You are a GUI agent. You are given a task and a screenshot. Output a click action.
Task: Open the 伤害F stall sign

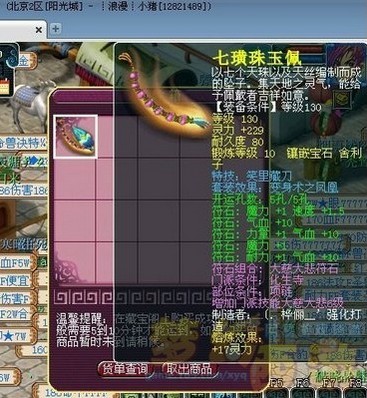16,299
